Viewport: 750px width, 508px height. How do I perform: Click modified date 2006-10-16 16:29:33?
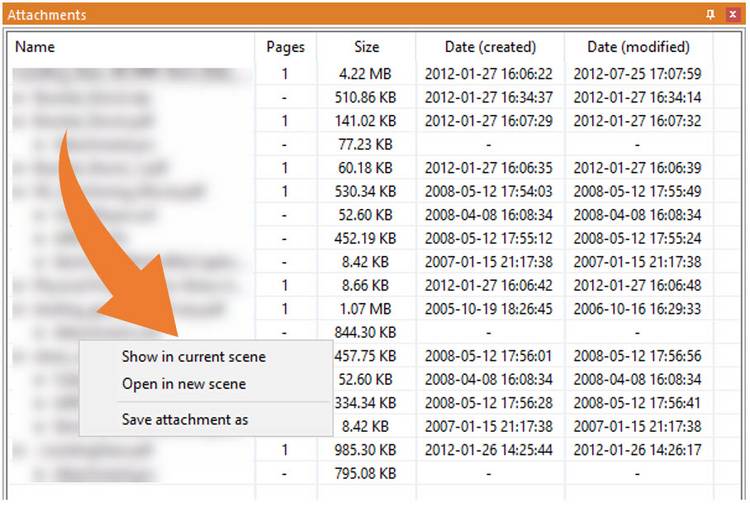[638, 309]
